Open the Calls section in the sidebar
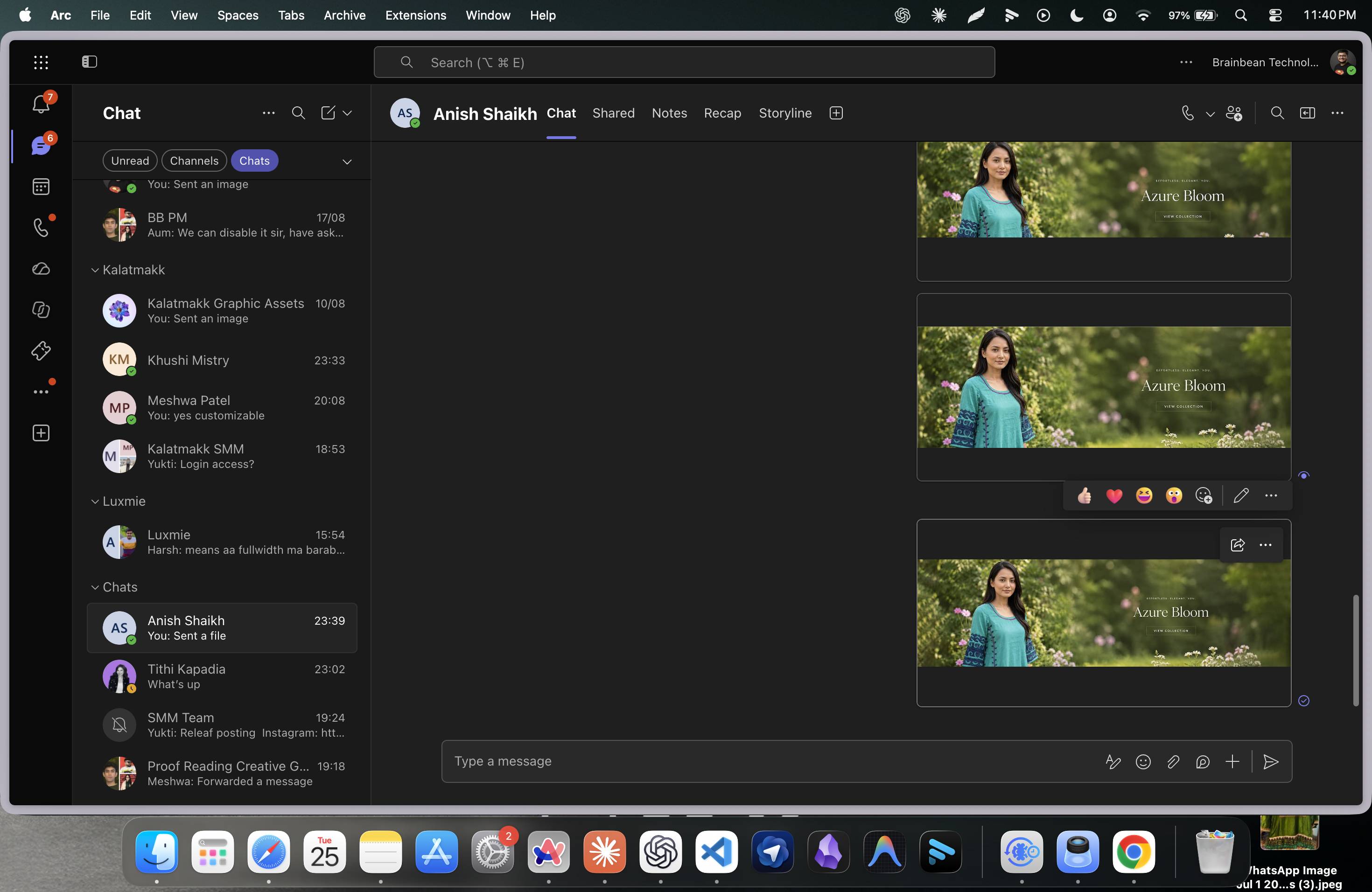 coord(41,228)
